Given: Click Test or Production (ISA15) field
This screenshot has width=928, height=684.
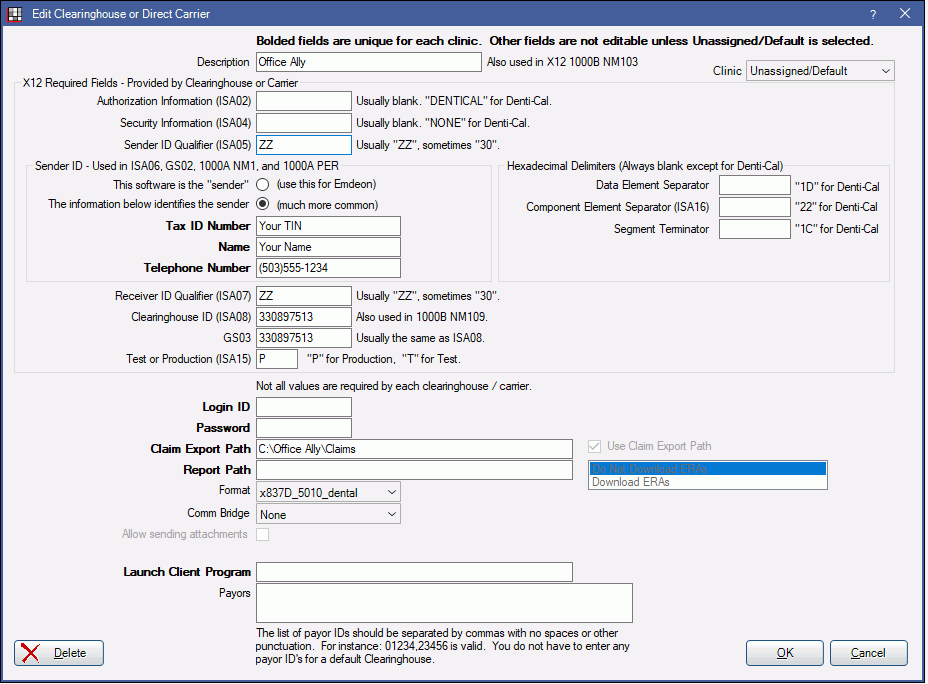Looking at the screenshot, I should tap(277, 359).
